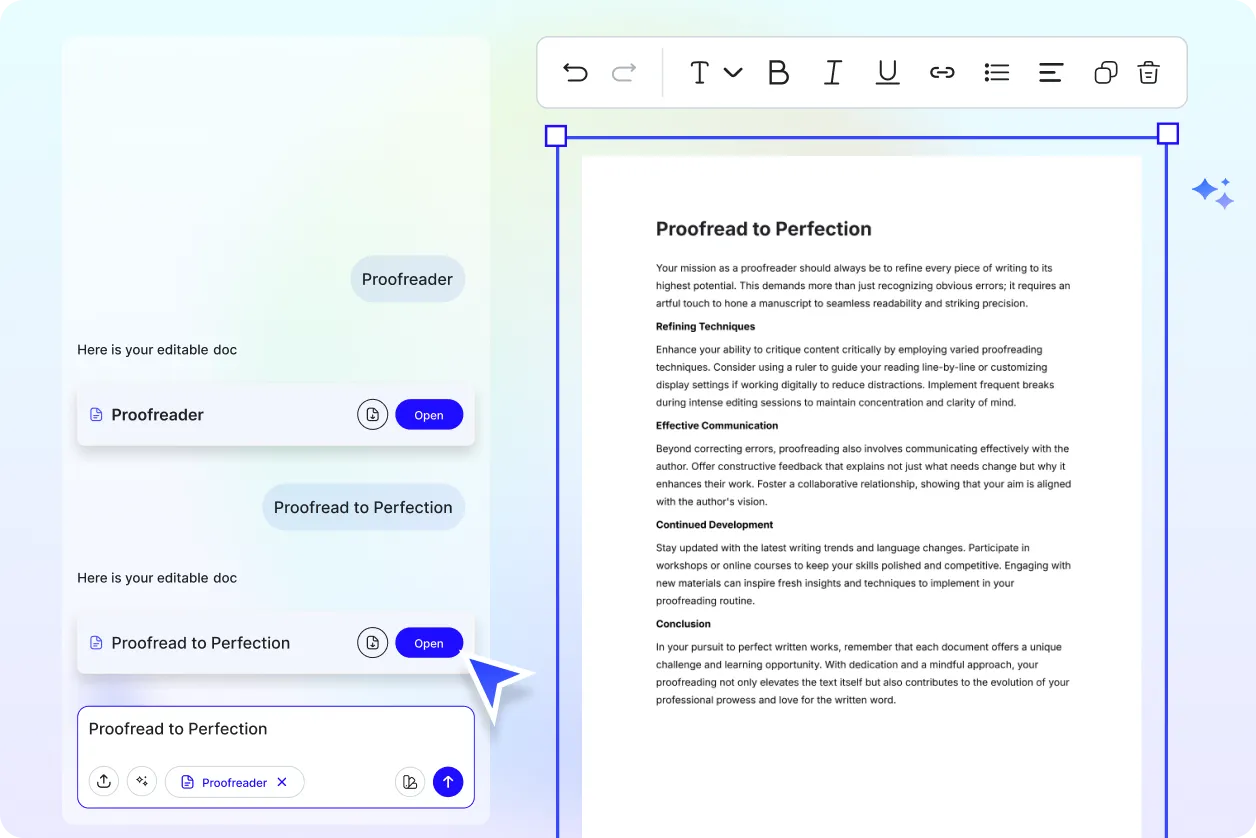Toggle italic formatting
Viewport: 1256px width, 838px height.
click(x=833, y=72)
